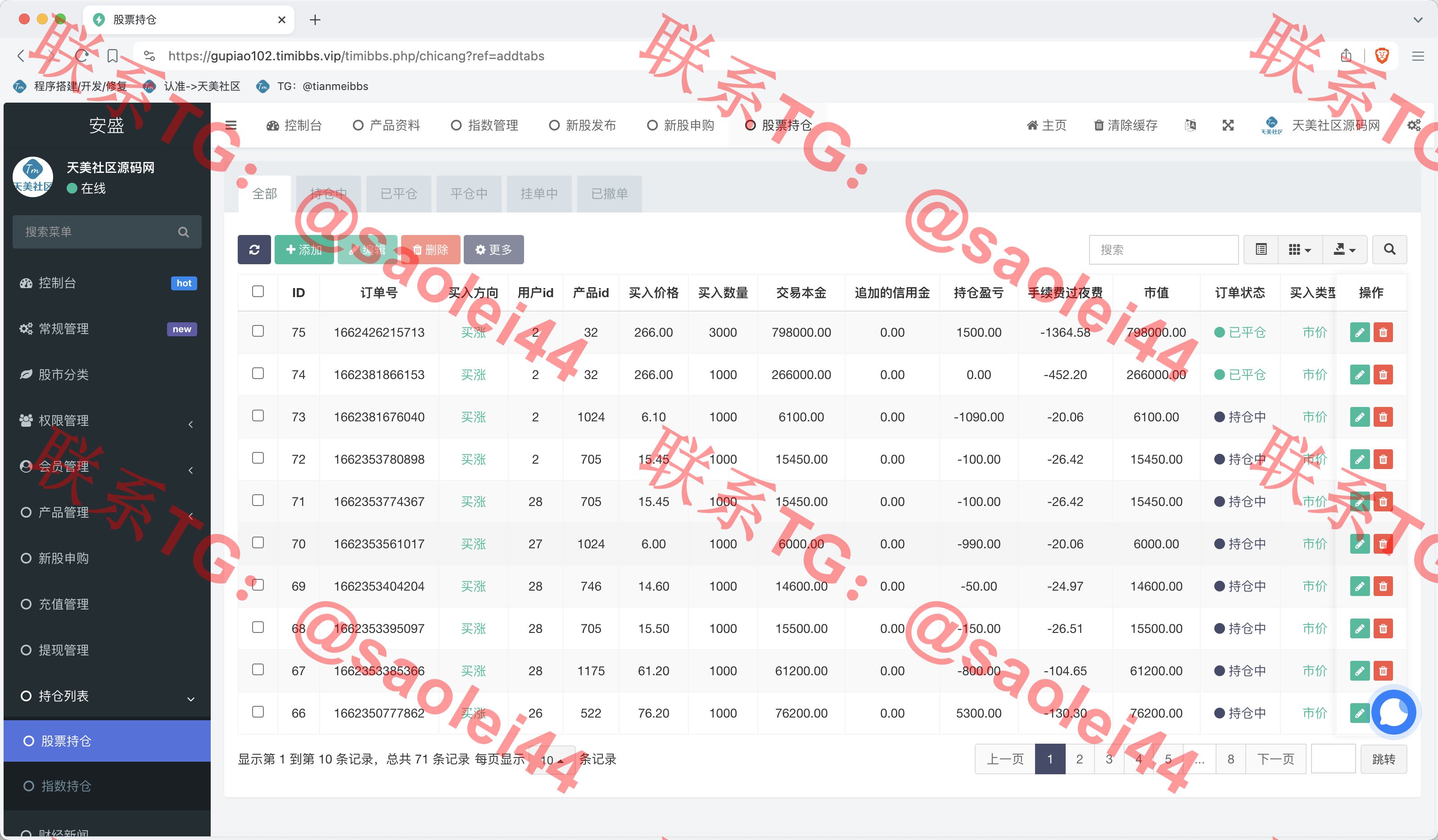Open the browser tab list chevron
1438x840 pixels.
[x=1417, y=20]
